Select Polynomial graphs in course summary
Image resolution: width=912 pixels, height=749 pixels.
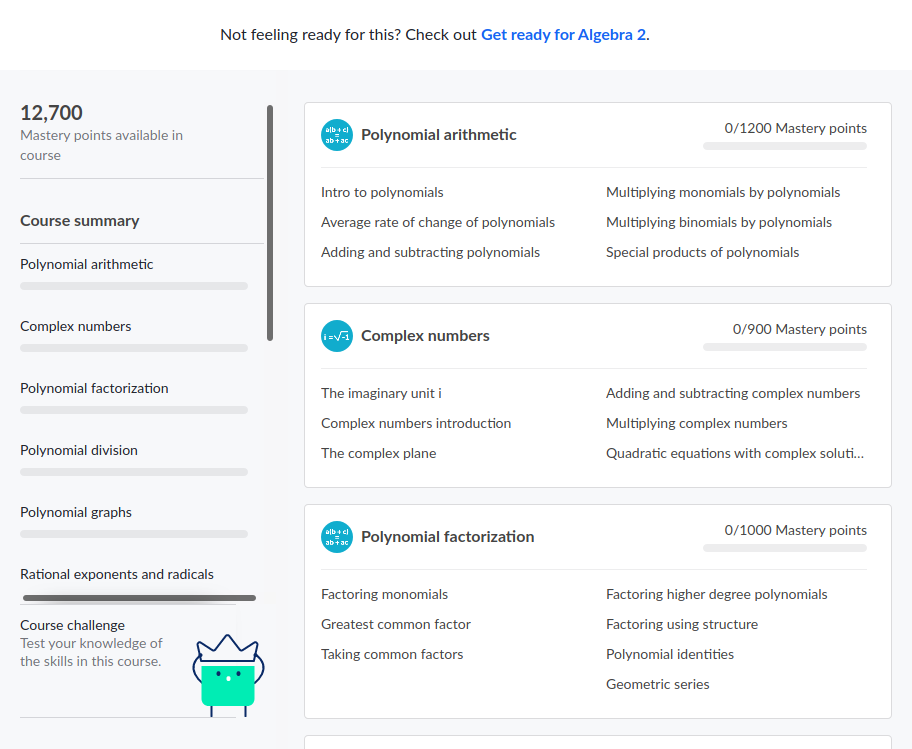pyautogui.click(x=76, y=512)
